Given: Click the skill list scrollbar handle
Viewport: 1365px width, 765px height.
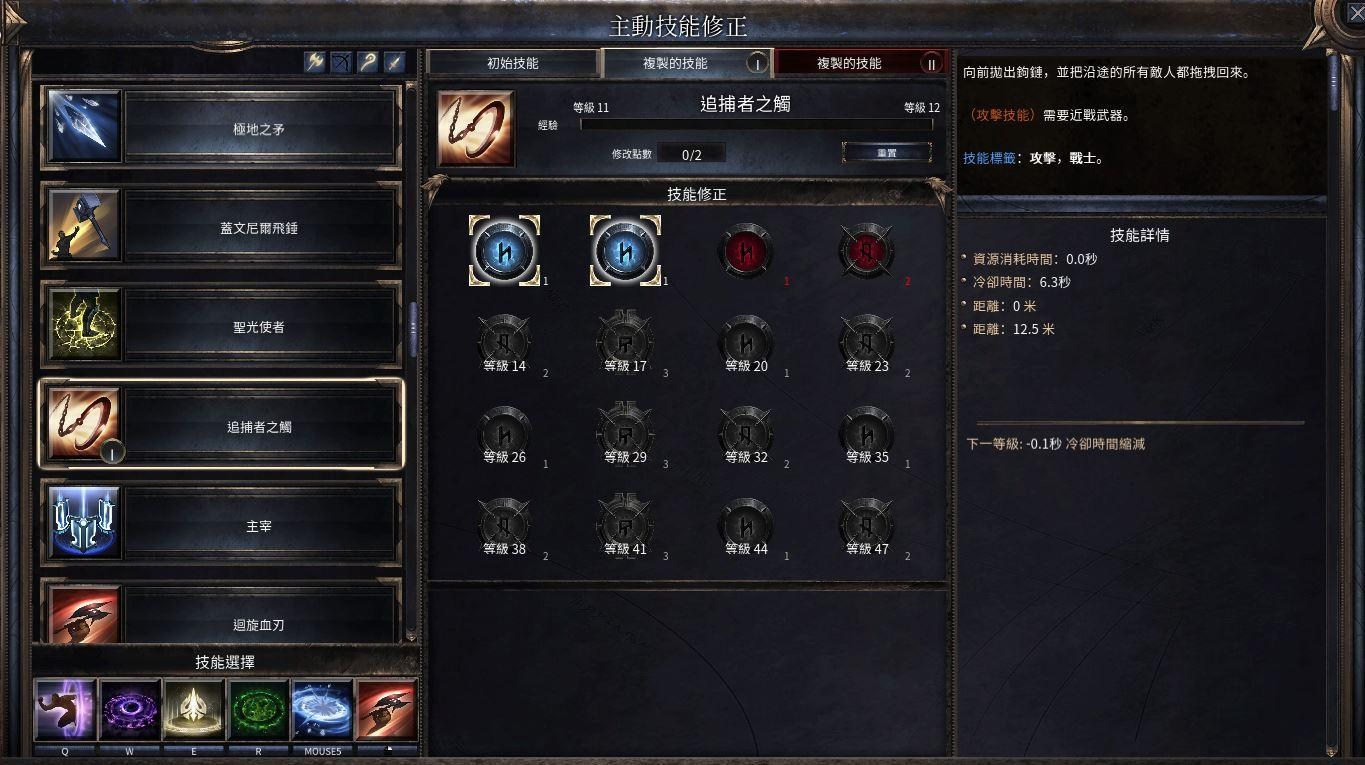Looking at the screenshot, I should click(412, 330).
